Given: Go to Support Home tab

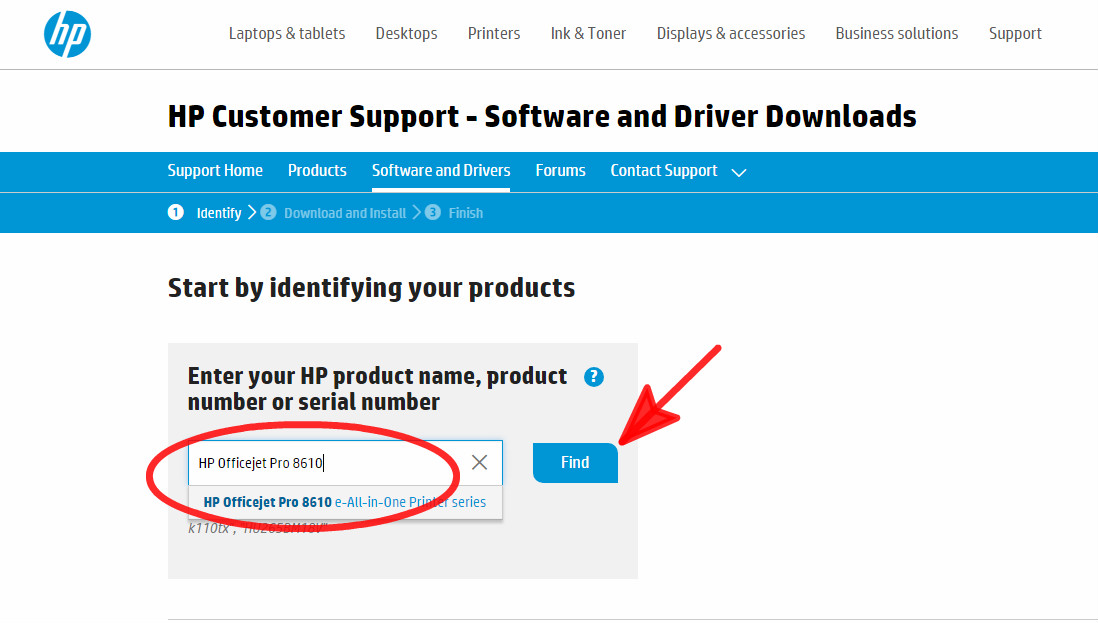Looking at the screenshot, I should tap(215, 171).
